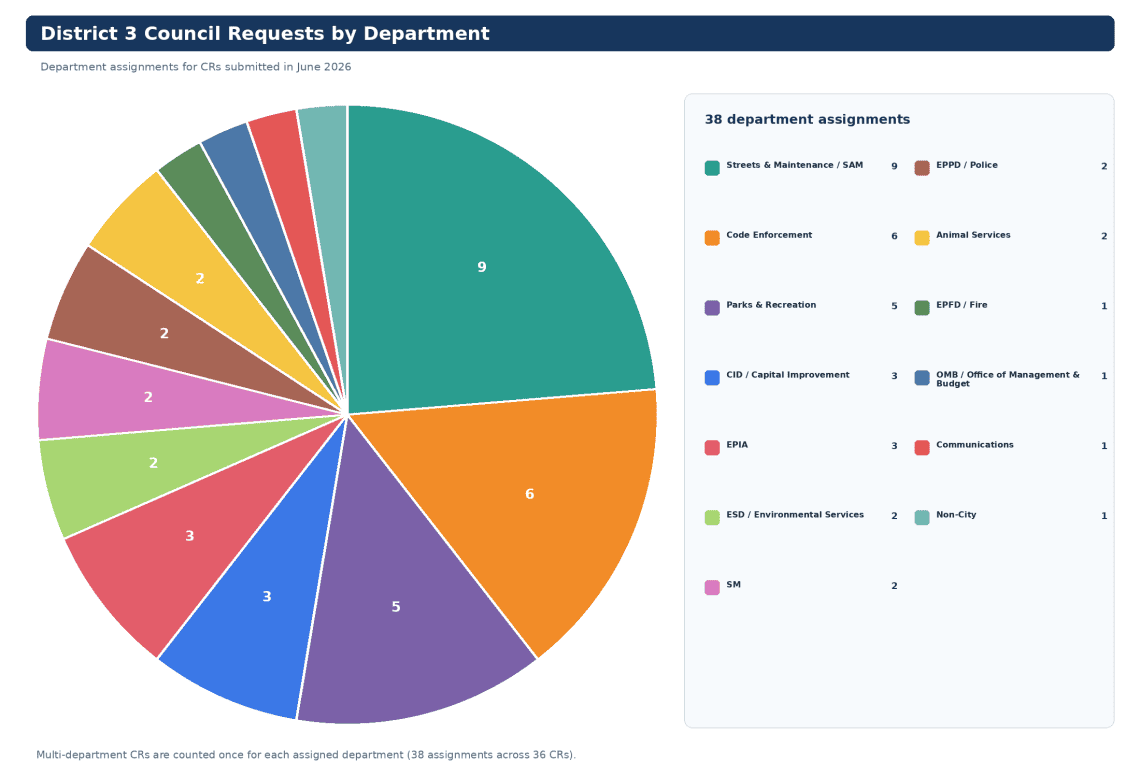
Task: Click the teal Non-City legend swatch
Action: pos(922,517)
